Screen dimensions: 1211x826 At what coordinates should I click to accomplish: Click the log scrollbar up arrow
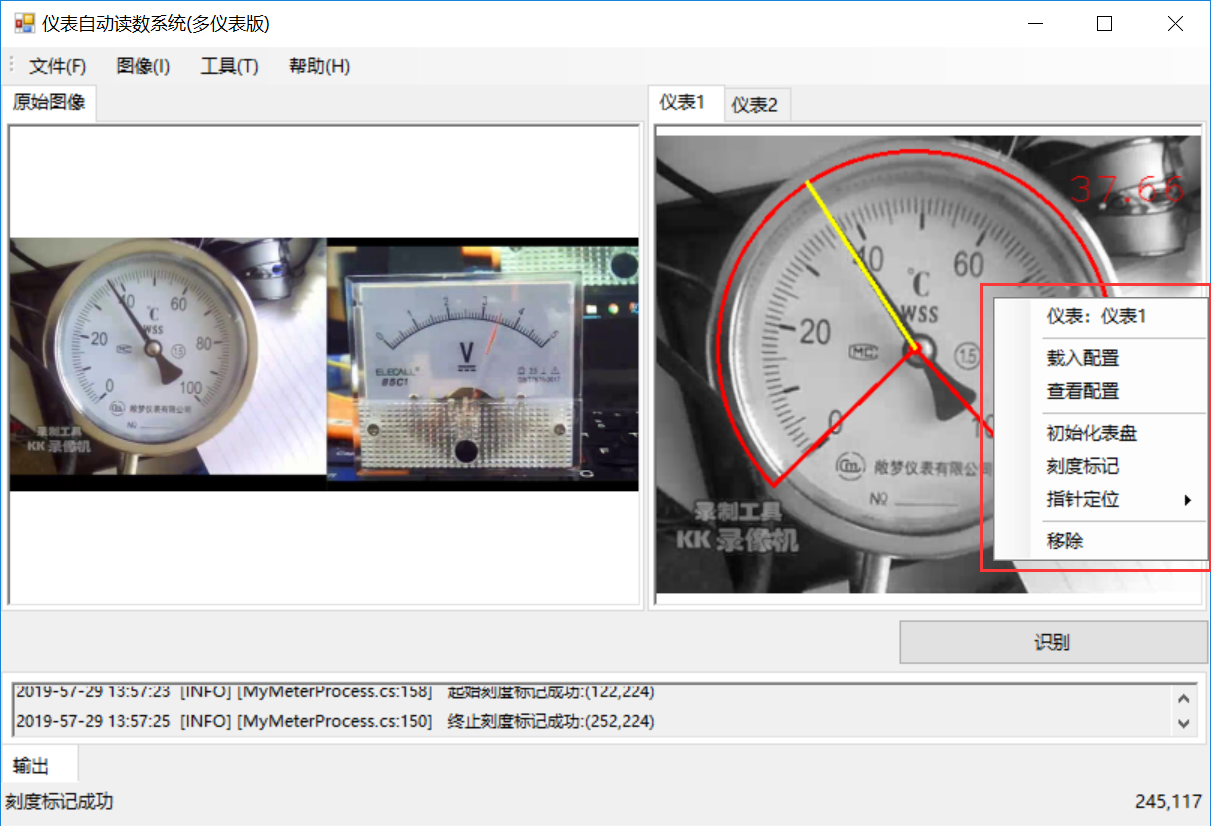pos(1185,699)
